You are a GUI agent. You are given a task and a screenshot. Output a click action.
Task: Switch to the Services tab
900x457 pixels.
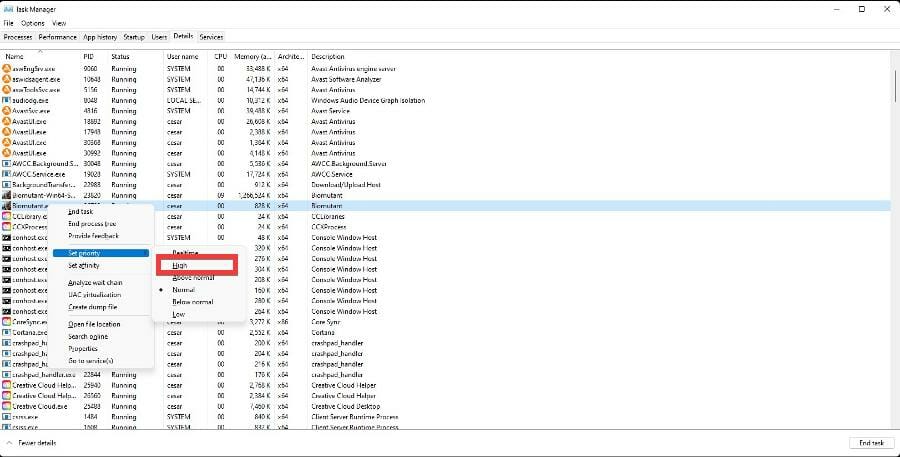click(x=211, y=37)
